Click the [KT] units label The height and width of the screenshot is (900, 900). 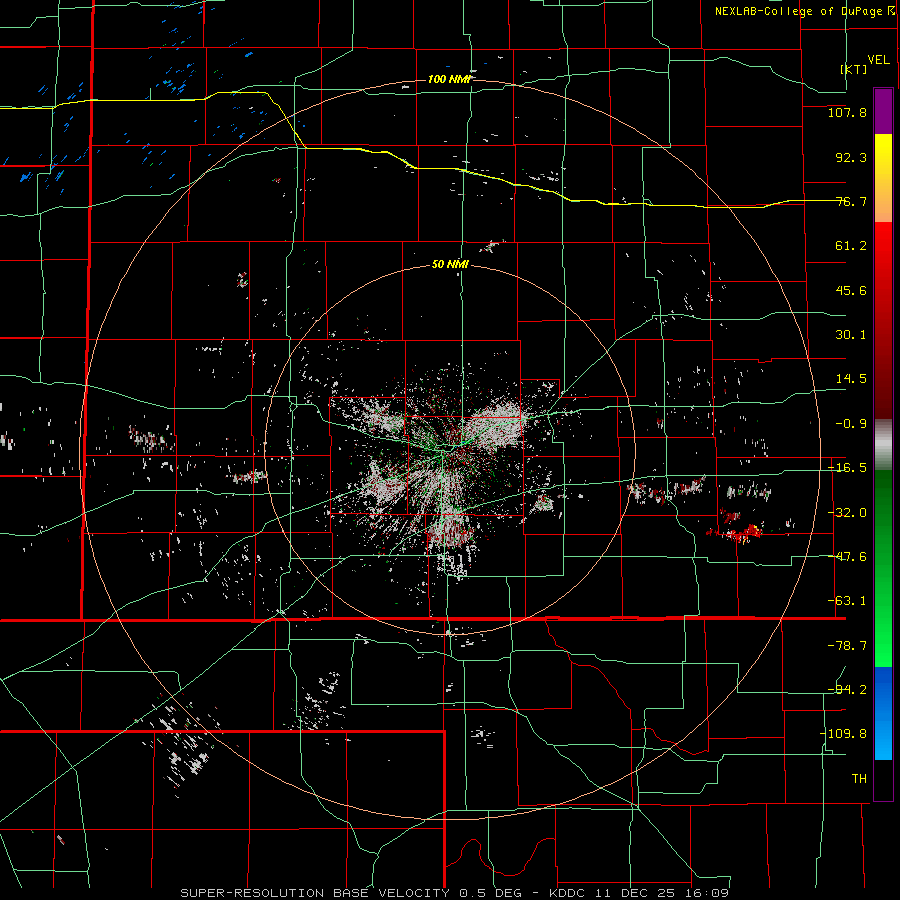click(854, 69)
